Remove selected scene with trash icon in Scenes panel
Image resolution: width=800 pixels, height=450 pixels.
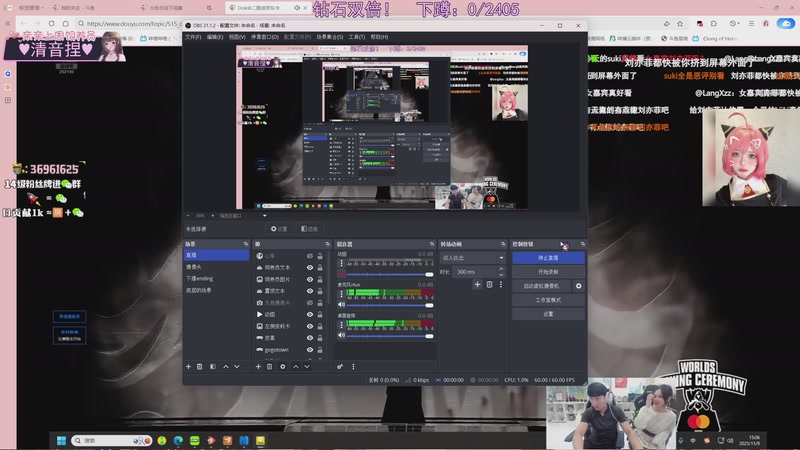[199, 366]
